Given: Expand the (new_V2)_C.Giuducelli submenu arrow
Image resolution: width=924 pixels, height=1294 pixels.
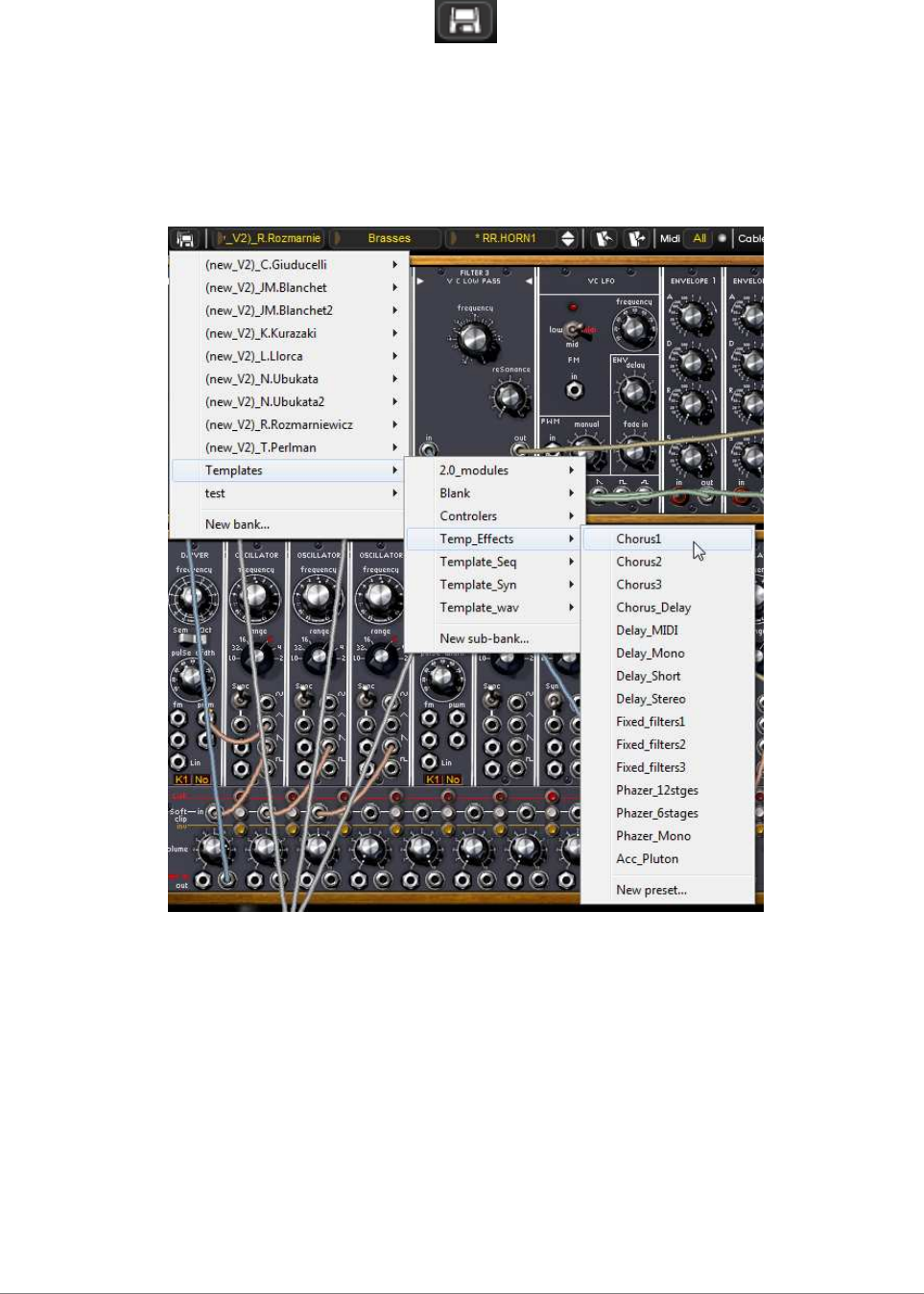Looking at the screenshot, I should [x=394, y=264].
